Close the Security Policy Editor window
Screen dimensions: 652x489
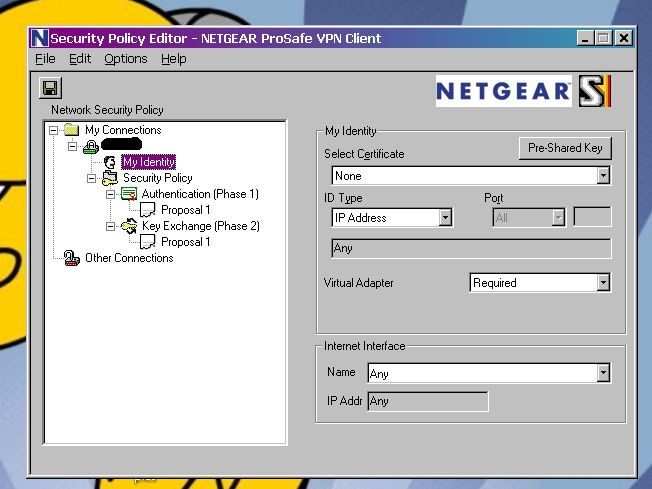click(624, 38)
